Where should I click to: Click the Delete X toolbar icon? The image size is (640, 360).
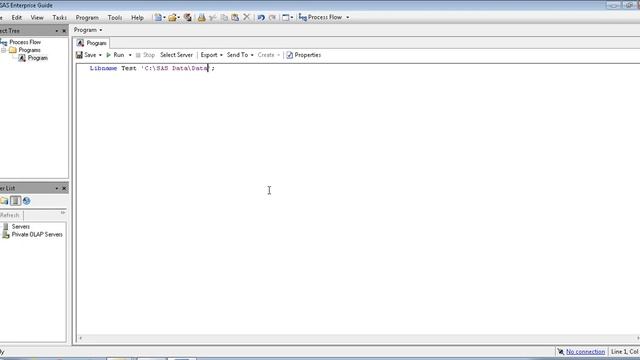click(x=247, y=17)
